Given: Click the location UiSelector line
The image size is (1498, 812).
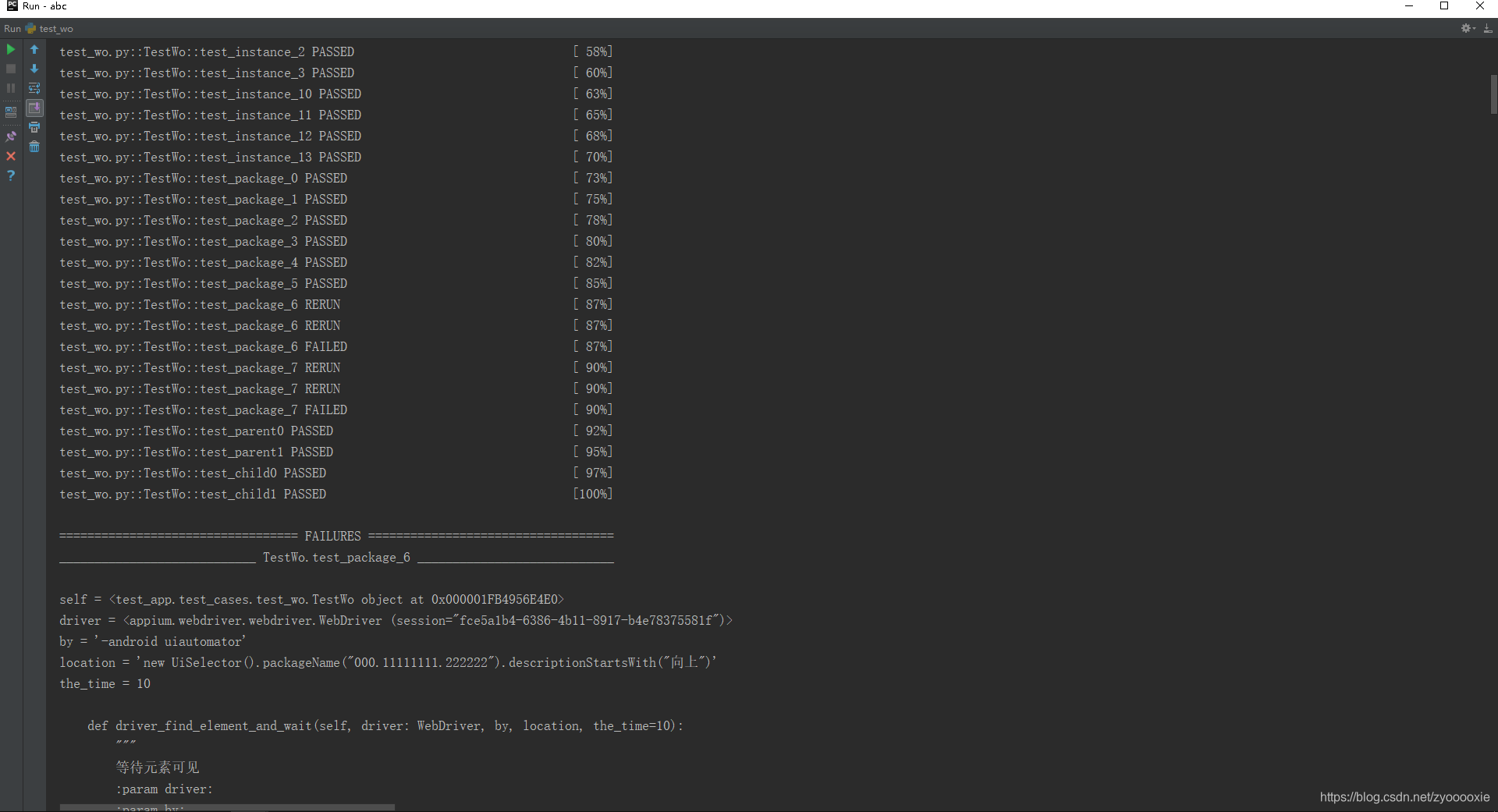Looking at the screenshot, I should 388,662.
